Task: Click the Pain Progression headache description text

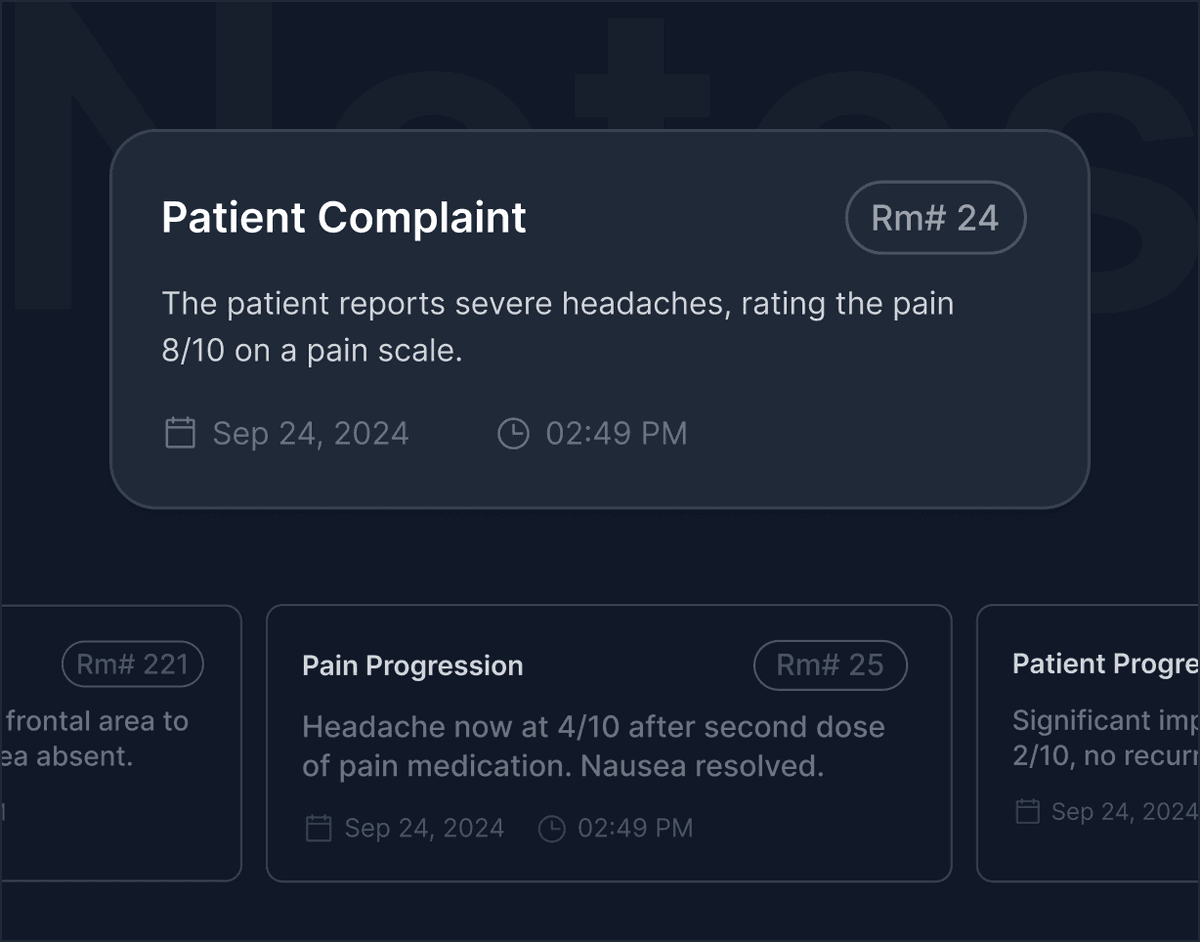Action: (593, 746)
